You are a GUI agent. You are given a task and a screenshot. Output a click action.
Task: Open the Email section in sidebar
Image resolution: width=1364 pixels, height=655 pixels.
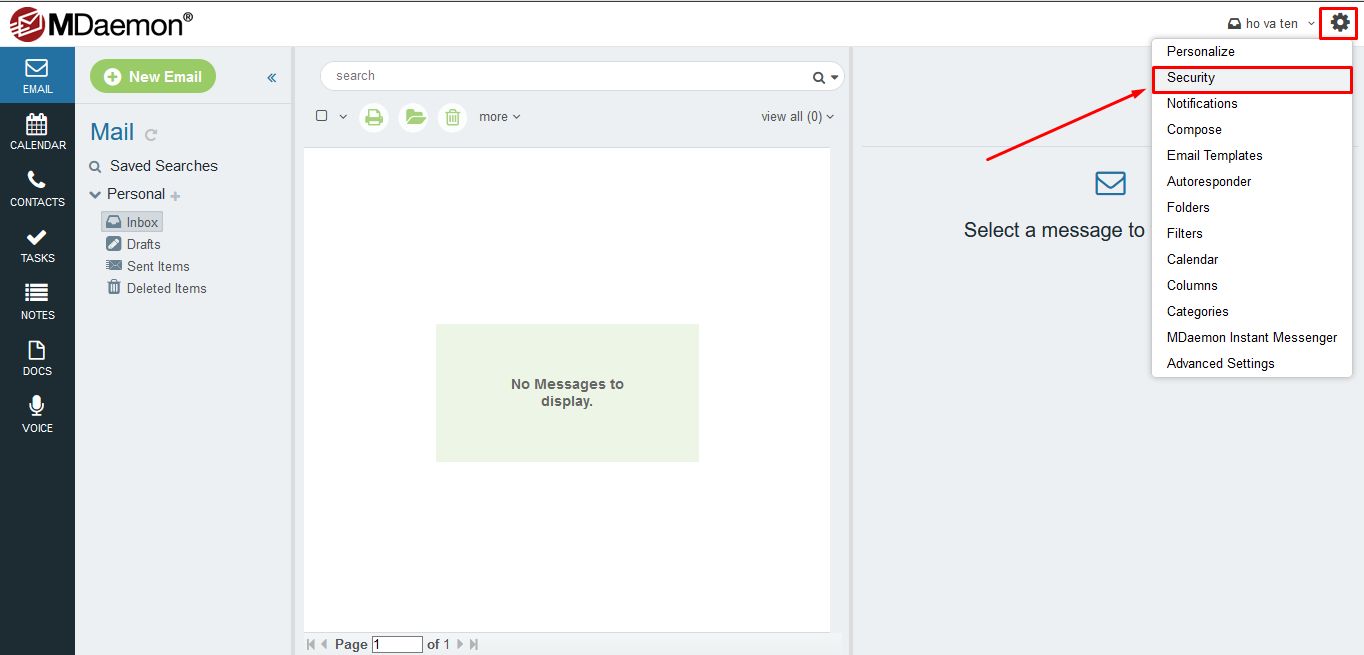pyautogui.click(x=37, y=75)
